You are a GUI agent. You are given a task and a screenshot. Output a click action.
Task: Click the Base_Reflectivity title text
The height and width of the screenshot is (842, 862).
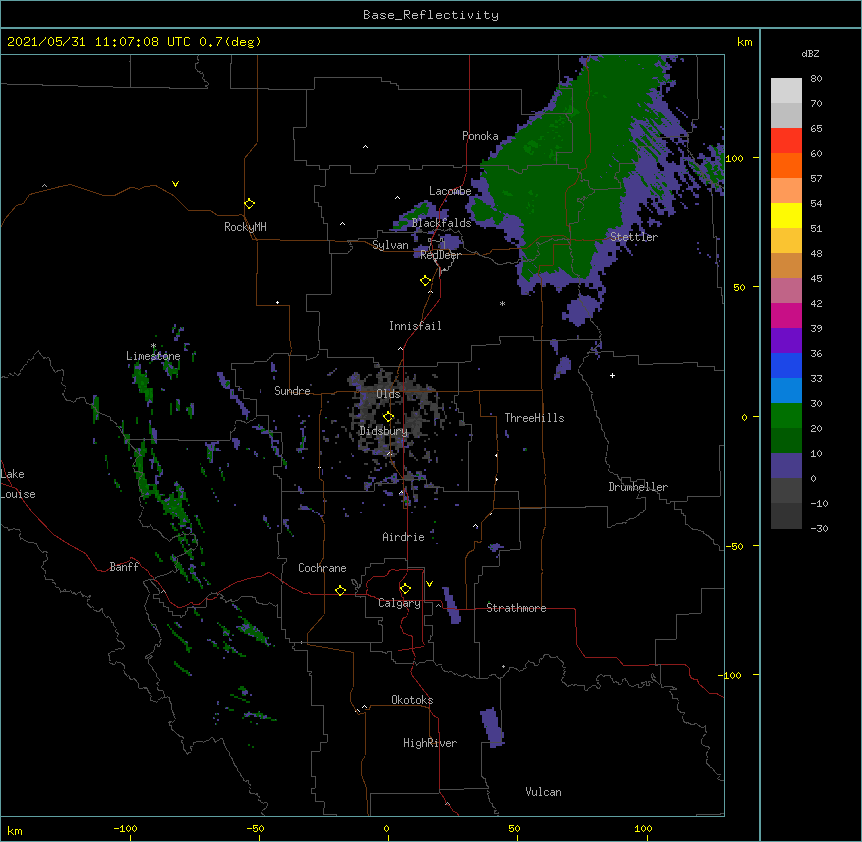[x=431, y=15]
